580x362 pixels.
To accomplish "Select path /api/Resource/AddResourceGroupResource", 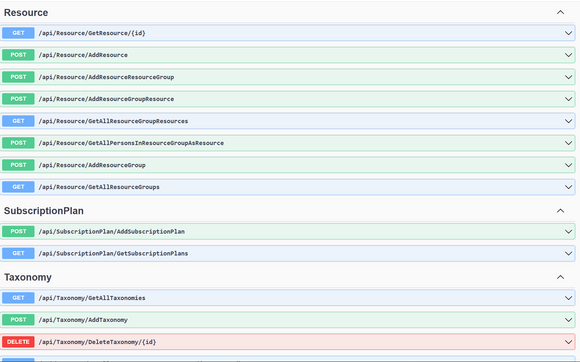I will click(x=106, y=99).
